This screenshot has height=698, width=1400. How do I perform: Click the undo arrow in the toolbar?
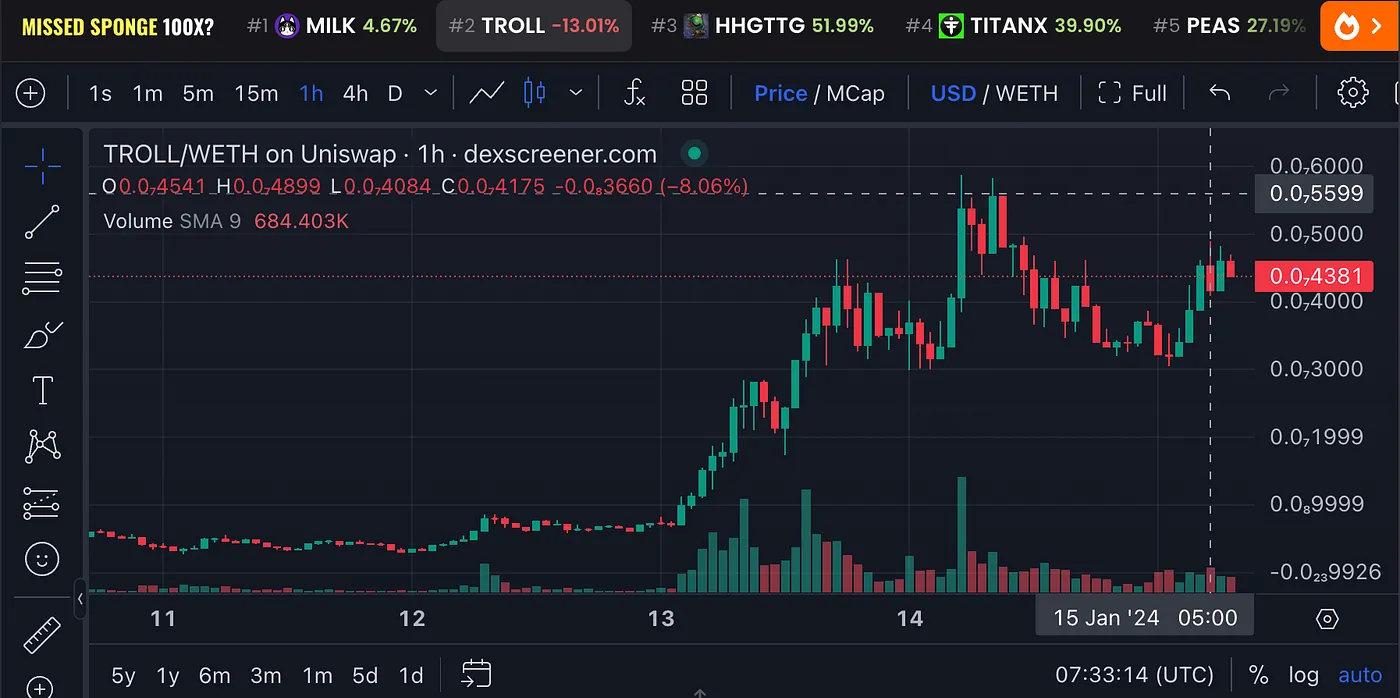pyautogui.click(x=1219, y=92)
